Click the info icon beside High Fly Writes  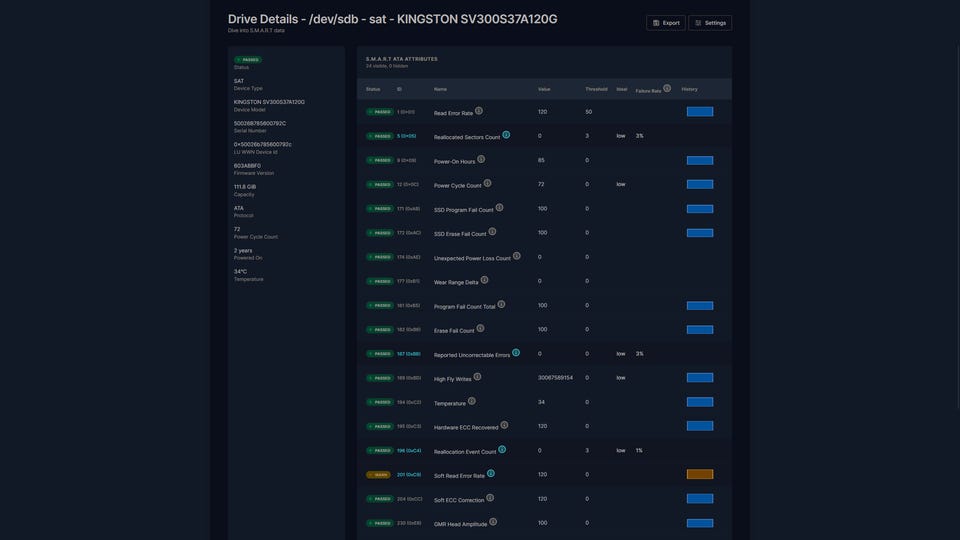coord(478,377)
